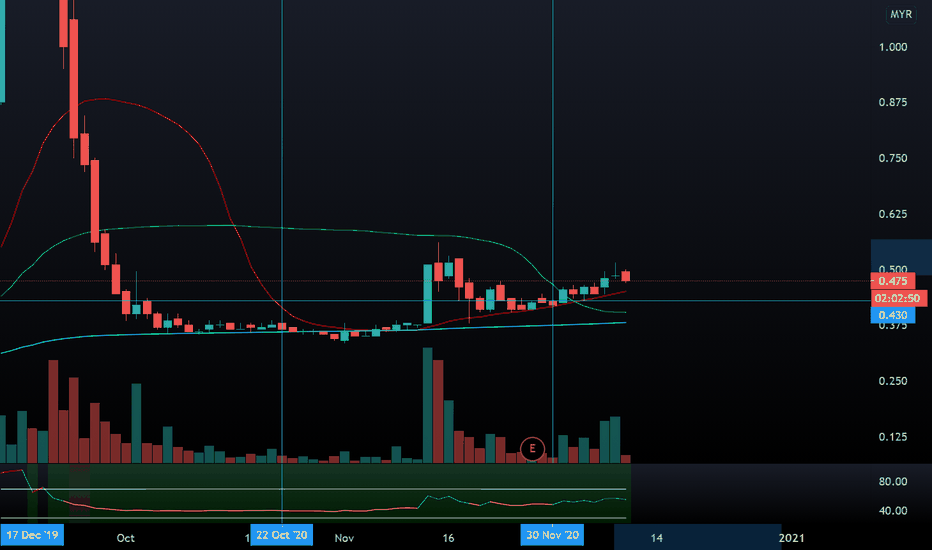Click the 80.00 indicator scale value
Screen dimensions: 932x550
893,482
